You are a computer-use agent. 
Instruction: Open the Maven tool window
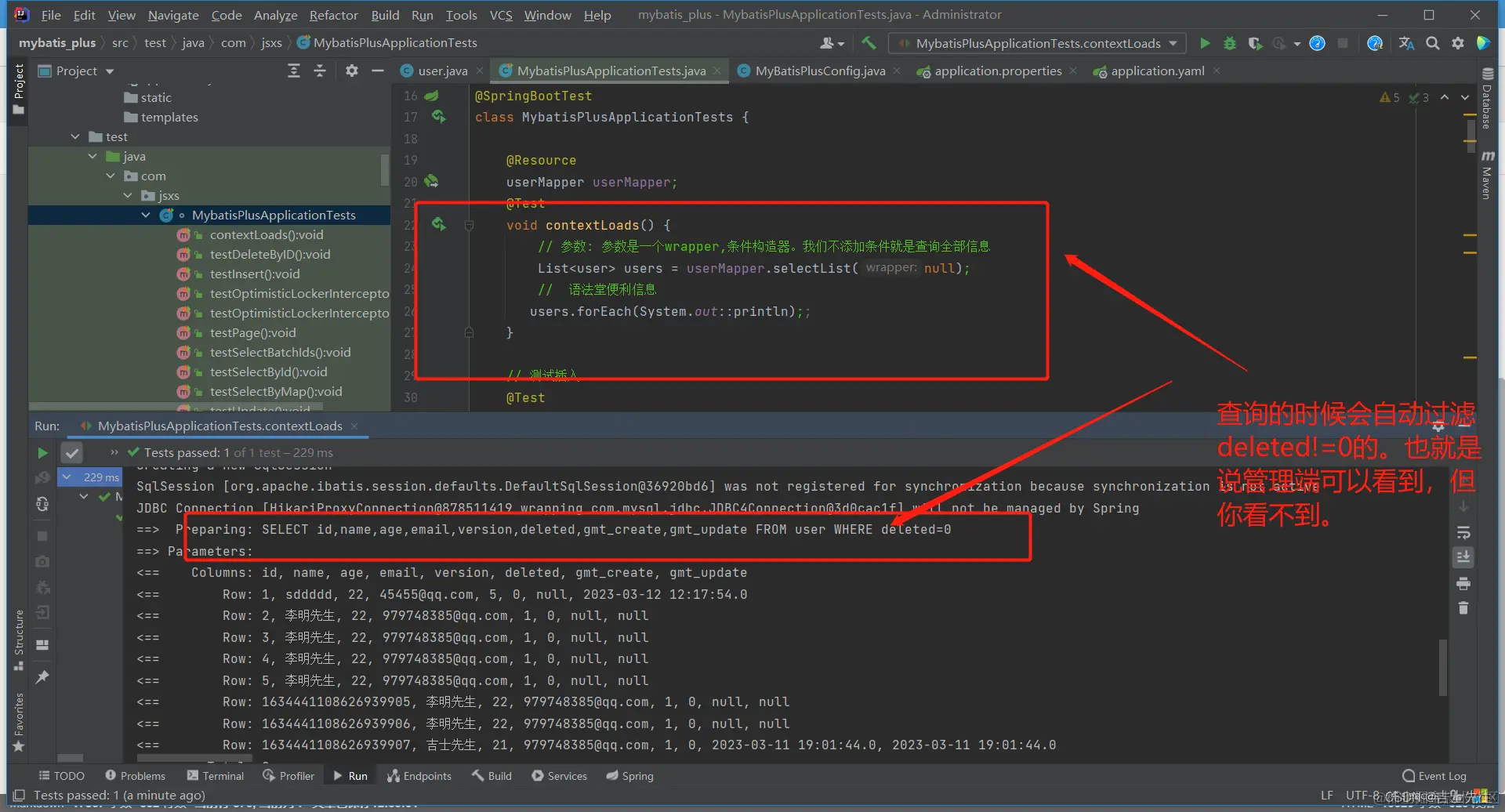[x=1487, y=176]
